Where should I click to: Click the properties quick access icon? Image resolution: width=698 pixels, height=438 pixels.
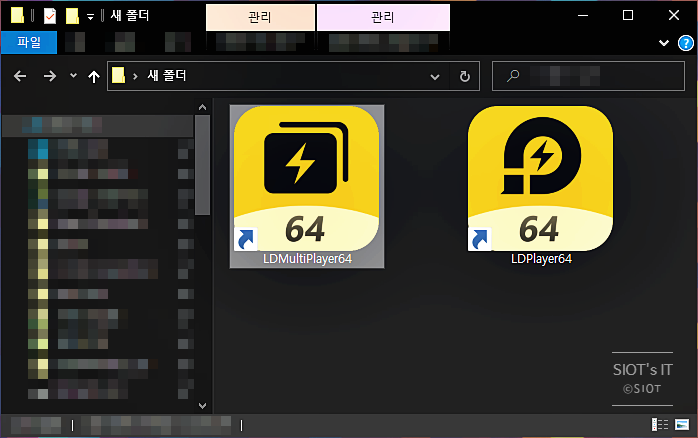point(50,16)
